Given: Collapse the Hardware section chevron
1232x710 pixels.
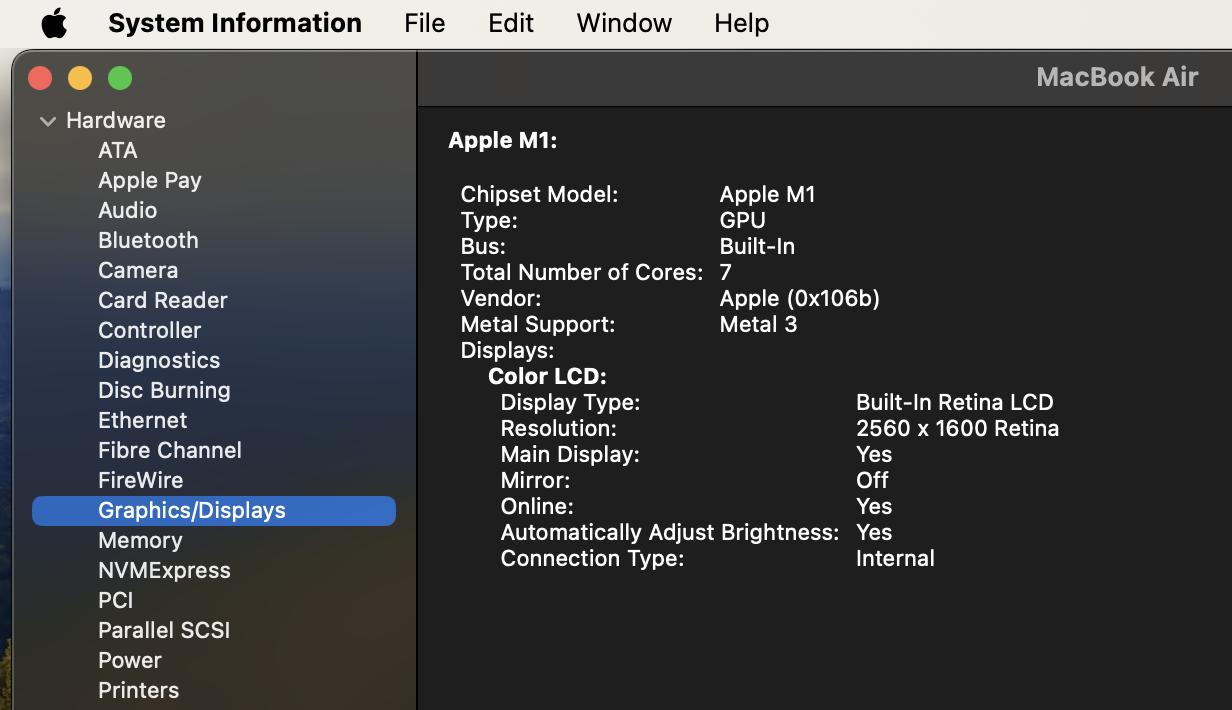Looking at the screenshot, I should tap(47, 121).
